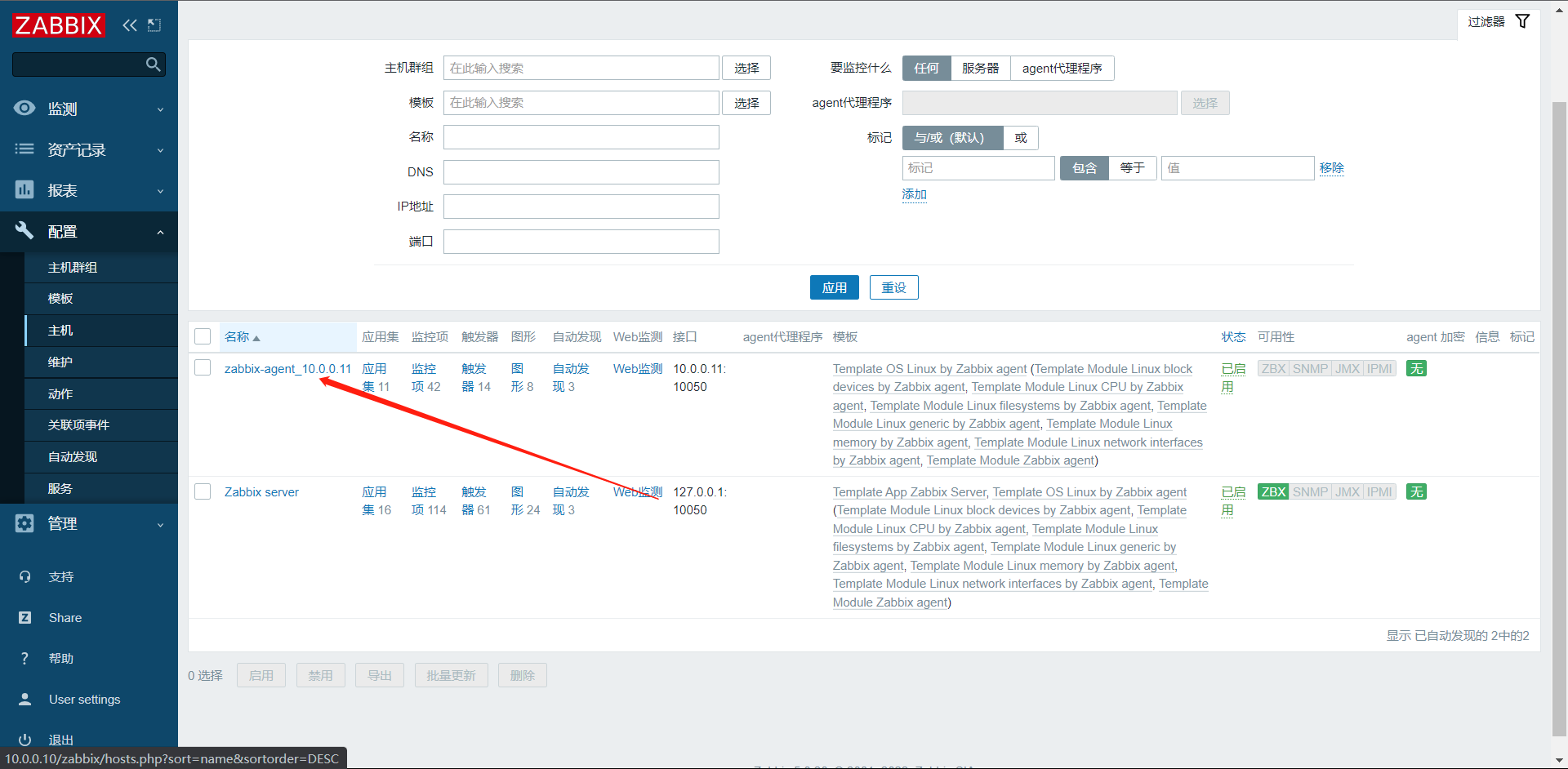Select checkbox for zabbix-agent_10.0.0.11

203,368
